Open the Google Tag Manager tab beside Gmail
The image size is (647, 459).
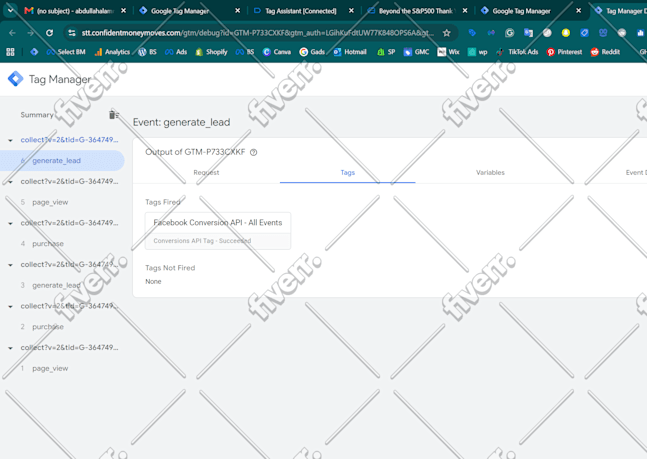click(180, 11)
